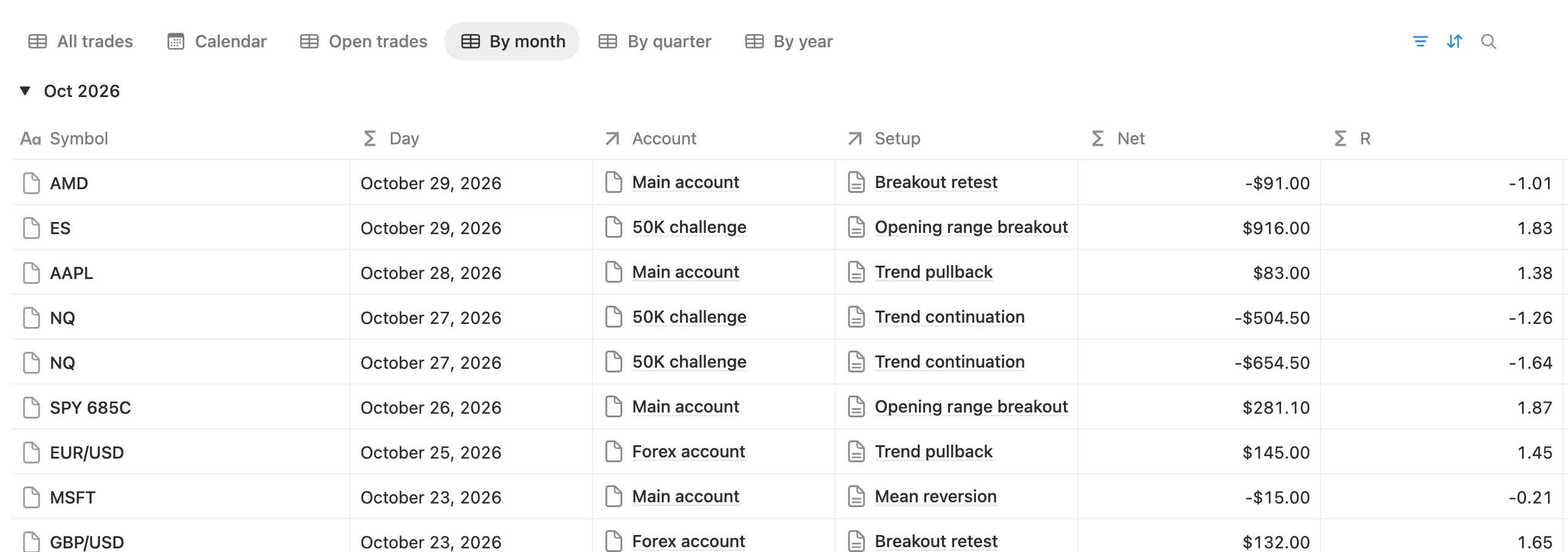Image resolution: width=1568 pixels, height=552 pixels.
Task: Click the search magnifier icon
Action: pyautogui.click(x=1489, y=41)
